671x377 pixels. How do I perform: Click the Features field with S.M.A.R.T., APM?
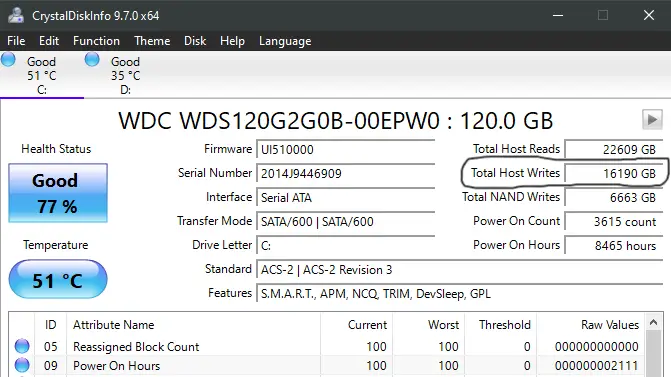point(460,294)
